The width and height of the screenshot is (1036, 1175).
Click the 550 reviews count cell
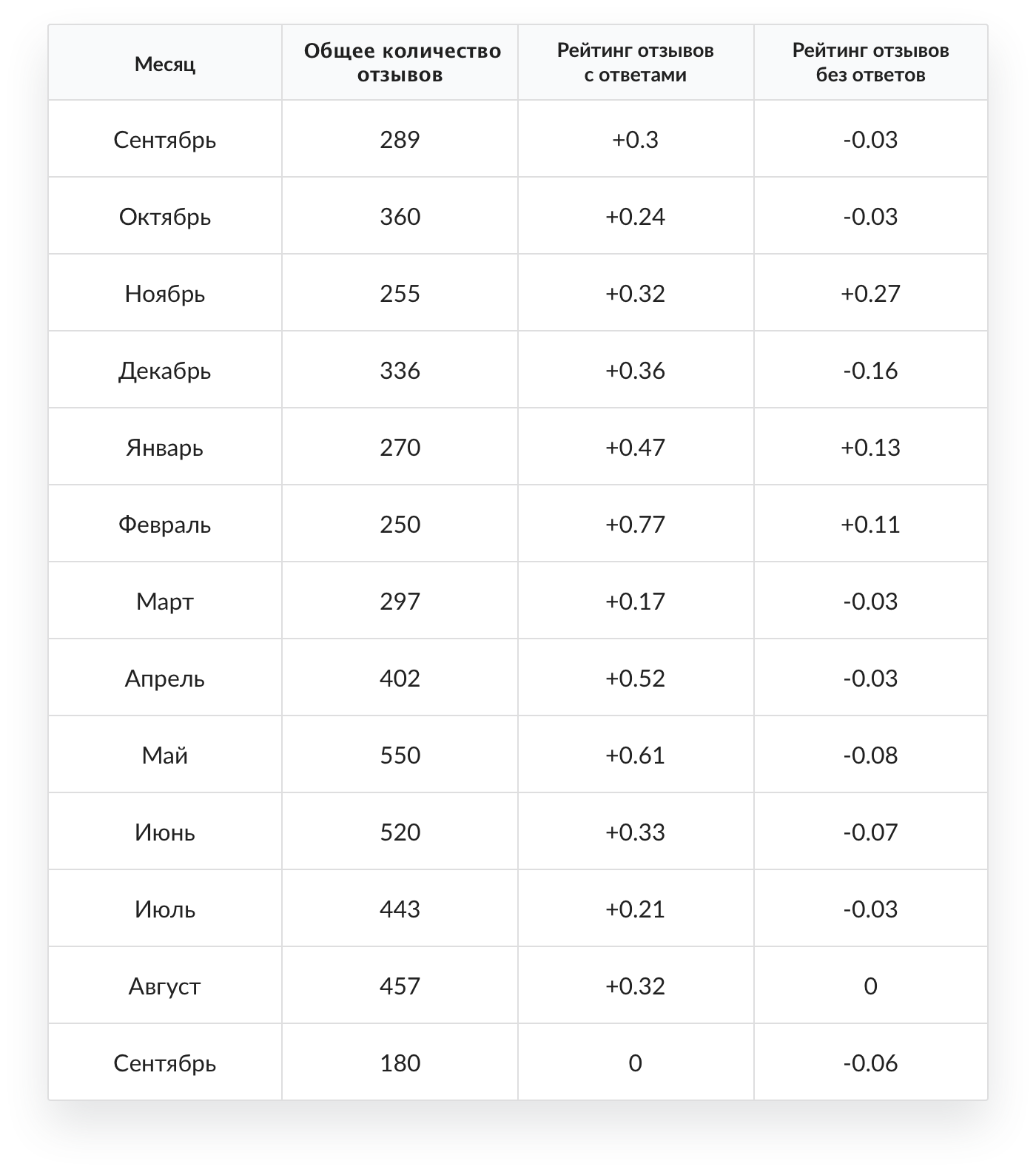pyautogui.click(x=400, y=755)
